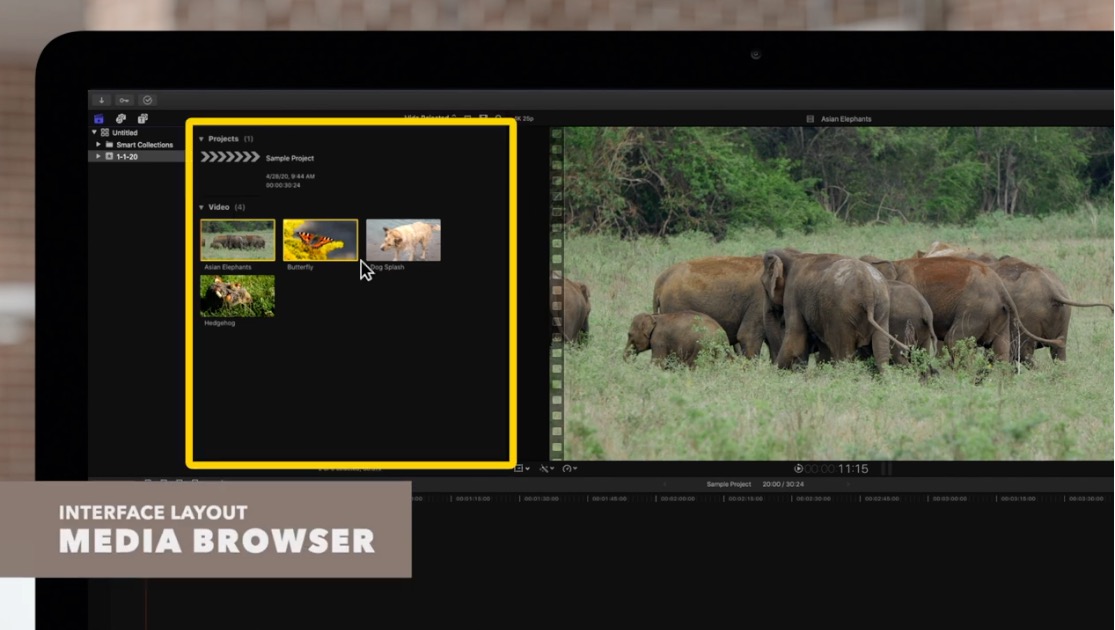Open the Keyword Editor key icon

124,100
